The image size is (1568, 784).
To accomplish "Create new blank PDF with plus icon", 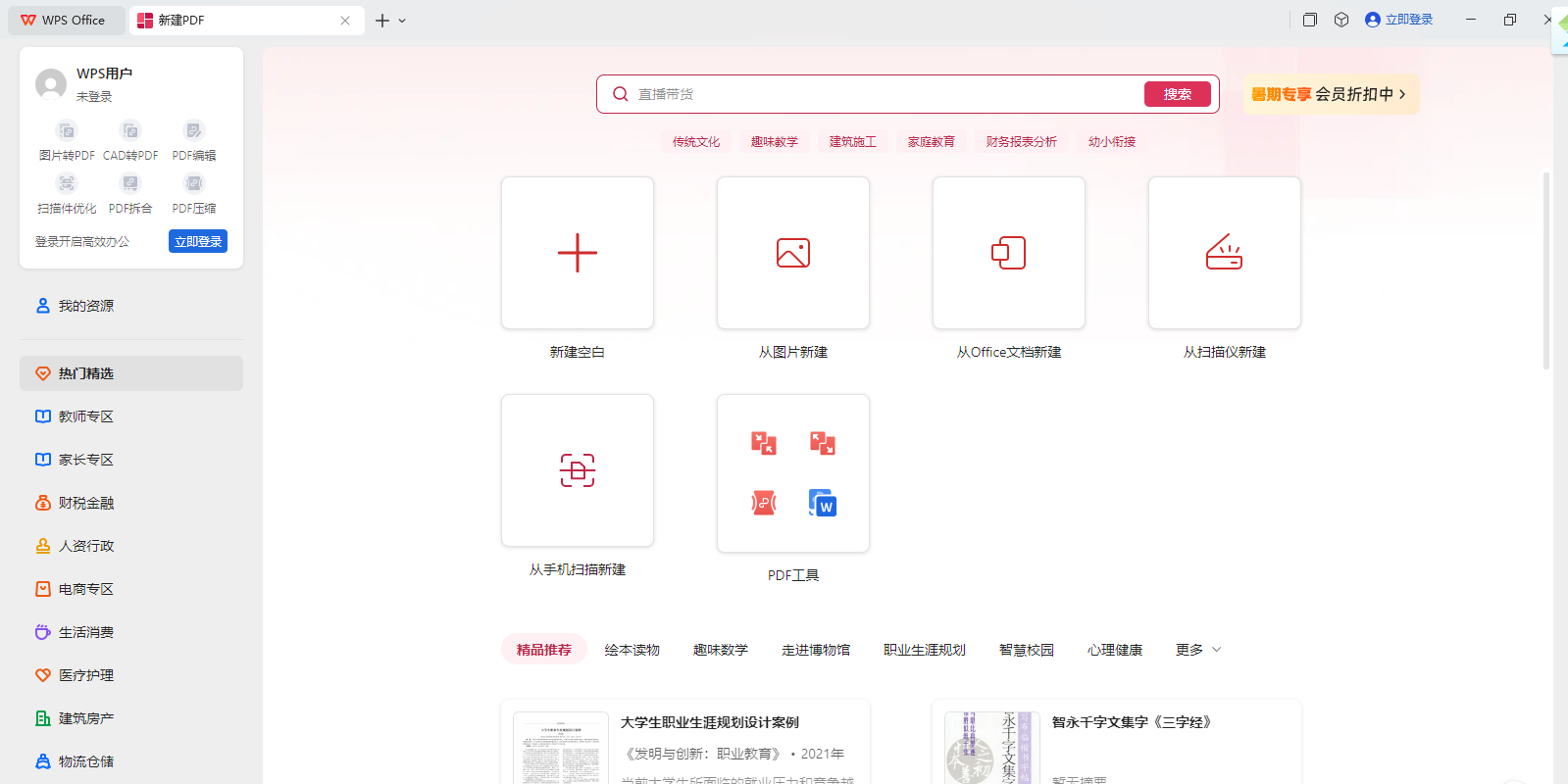I will [578, 253].
